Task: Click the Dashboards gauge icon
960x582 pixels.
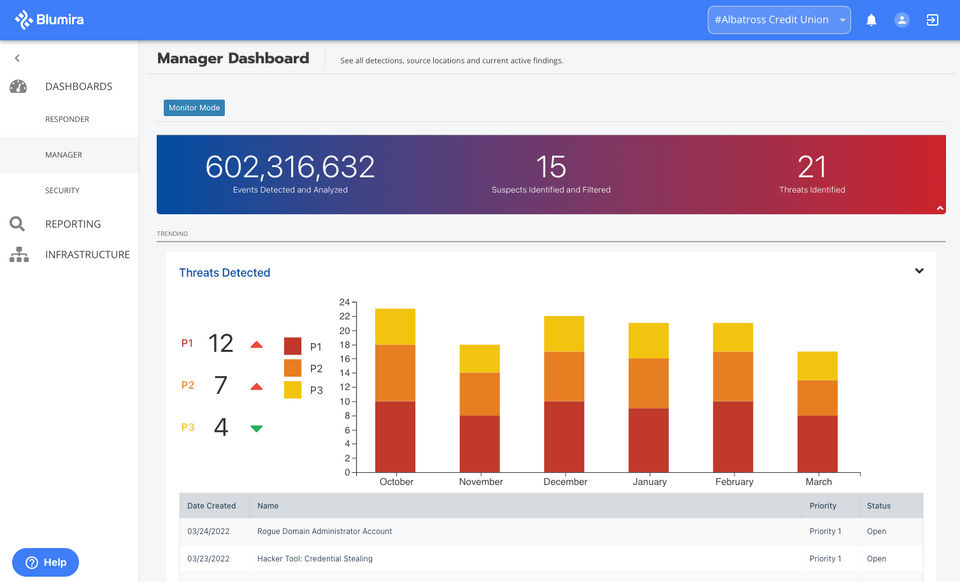Action: 18,86
